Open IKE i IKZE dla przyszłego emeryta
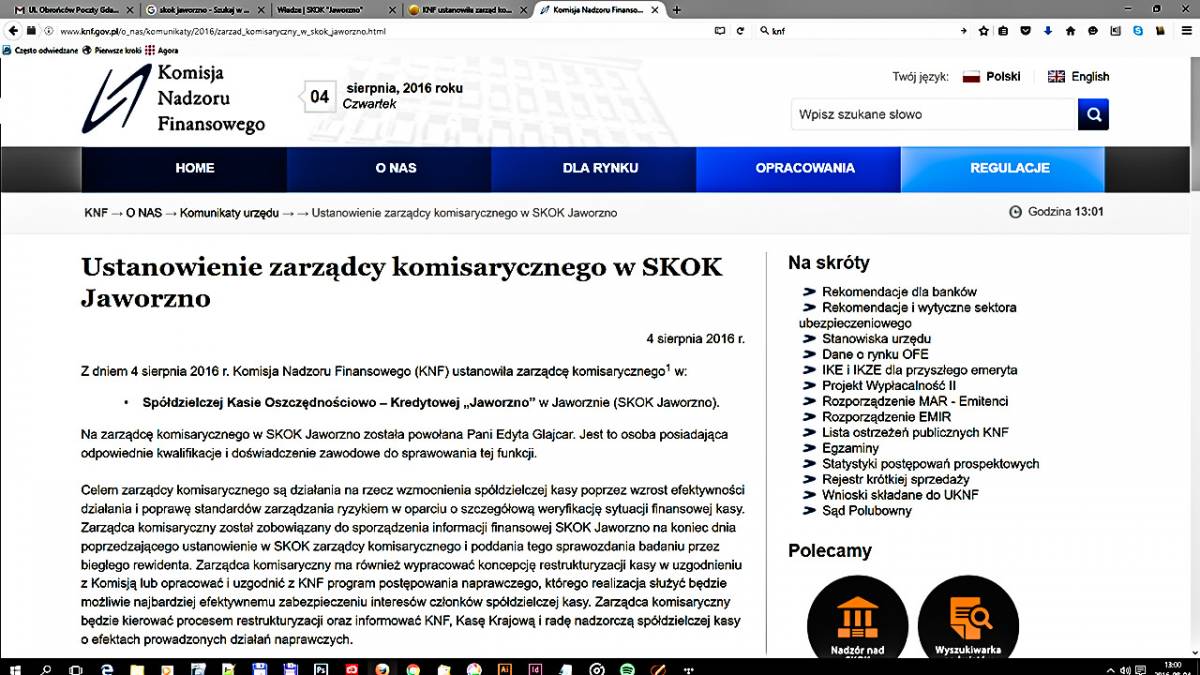 coord(919,370)
